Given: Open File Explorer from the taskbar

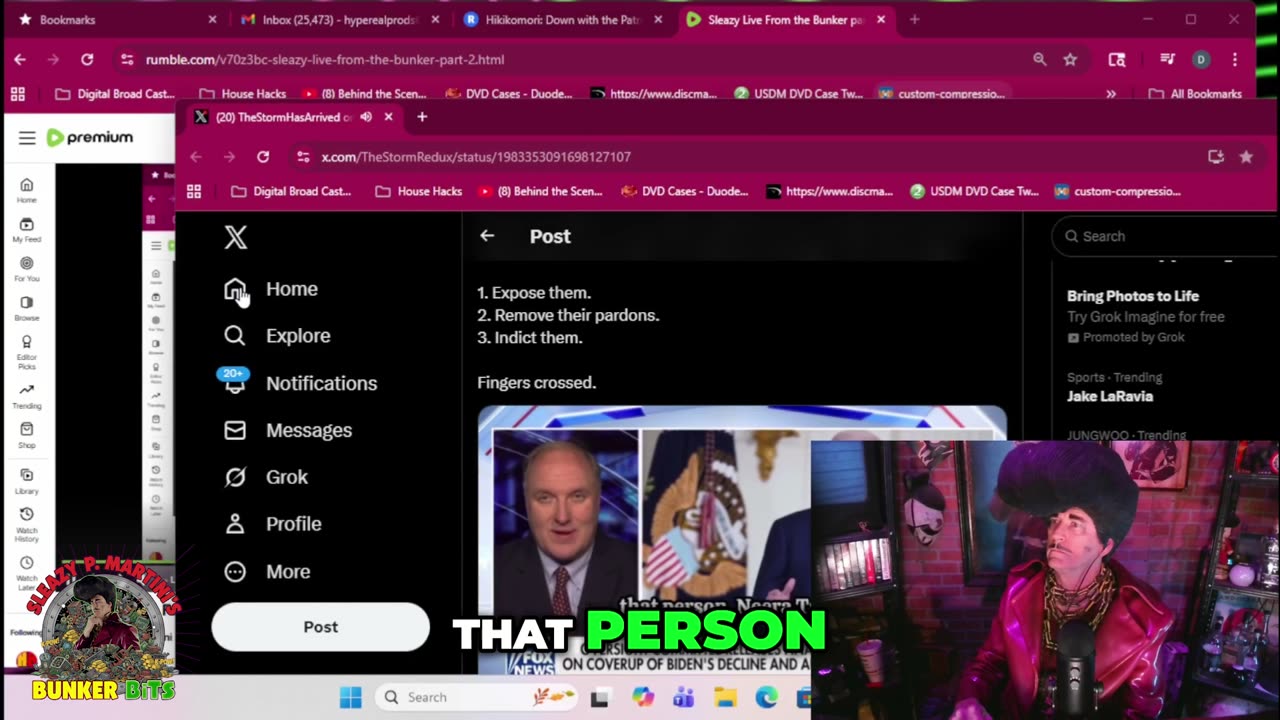Looking at the screenshot, I should pyautogui.click(x=725, y=697).
